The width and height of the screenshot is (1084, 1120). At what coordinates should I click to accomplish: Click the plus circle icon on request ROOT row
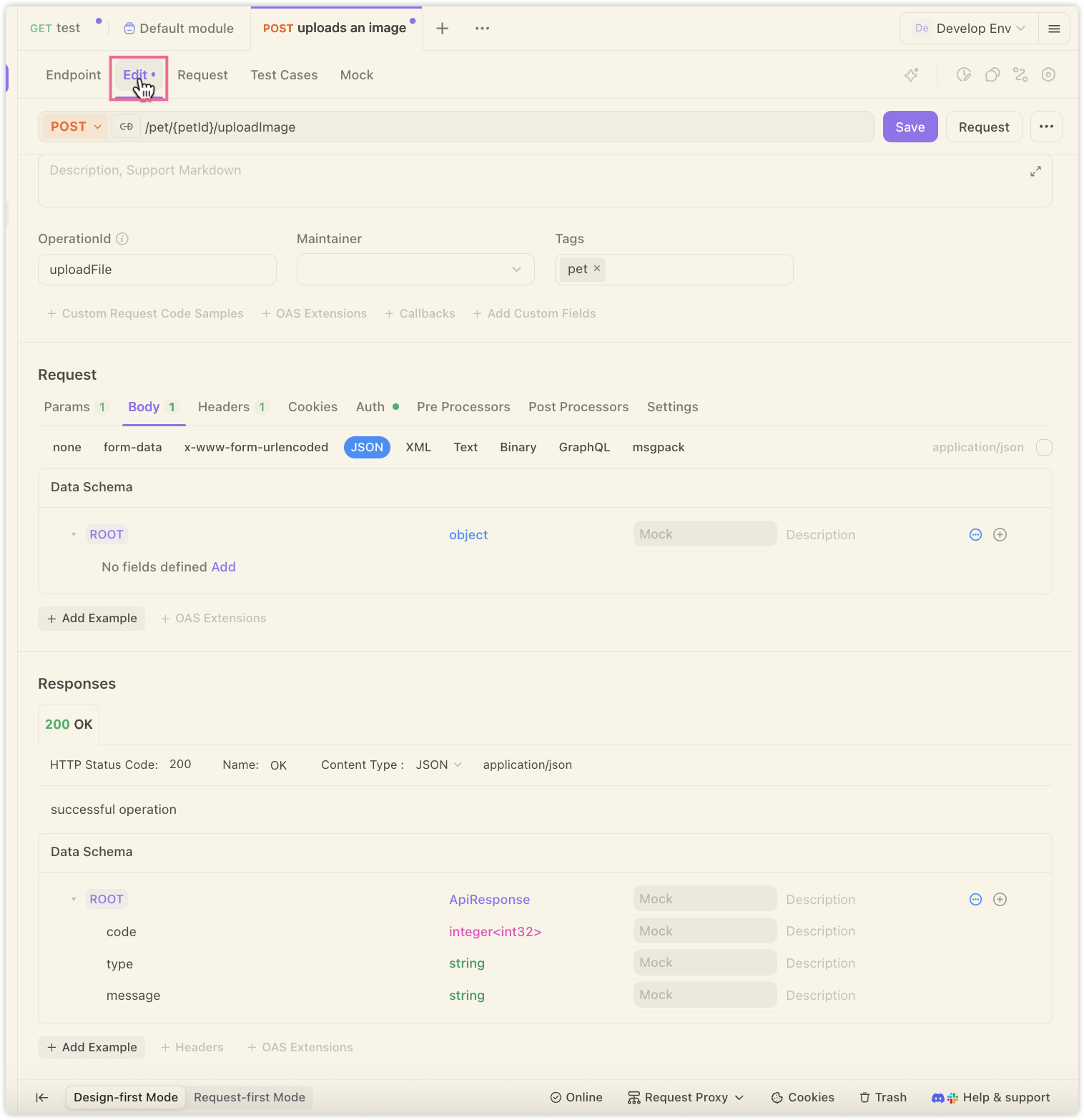tap(1000, 535)
